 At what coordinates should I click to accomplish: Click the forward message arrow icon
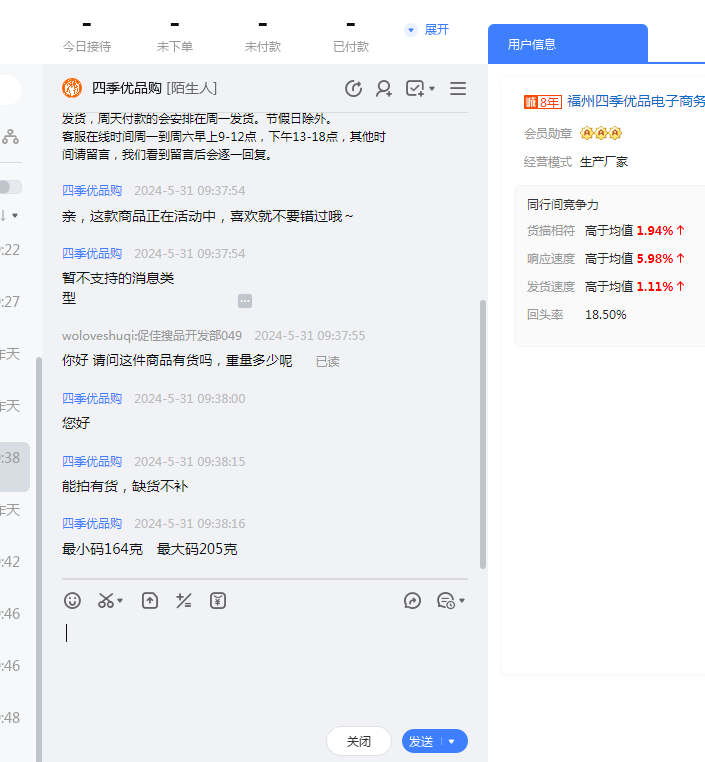coord(412,600)
